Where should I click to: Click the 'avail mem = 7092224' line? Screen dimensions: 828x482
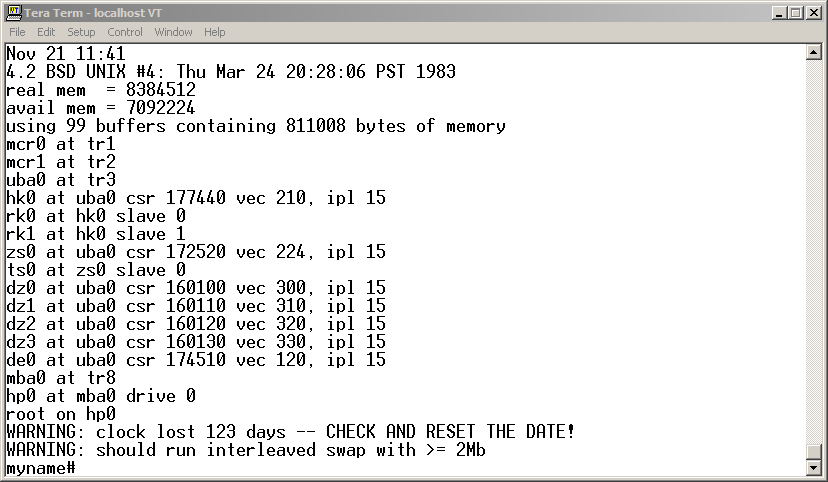tap(101, 108)
